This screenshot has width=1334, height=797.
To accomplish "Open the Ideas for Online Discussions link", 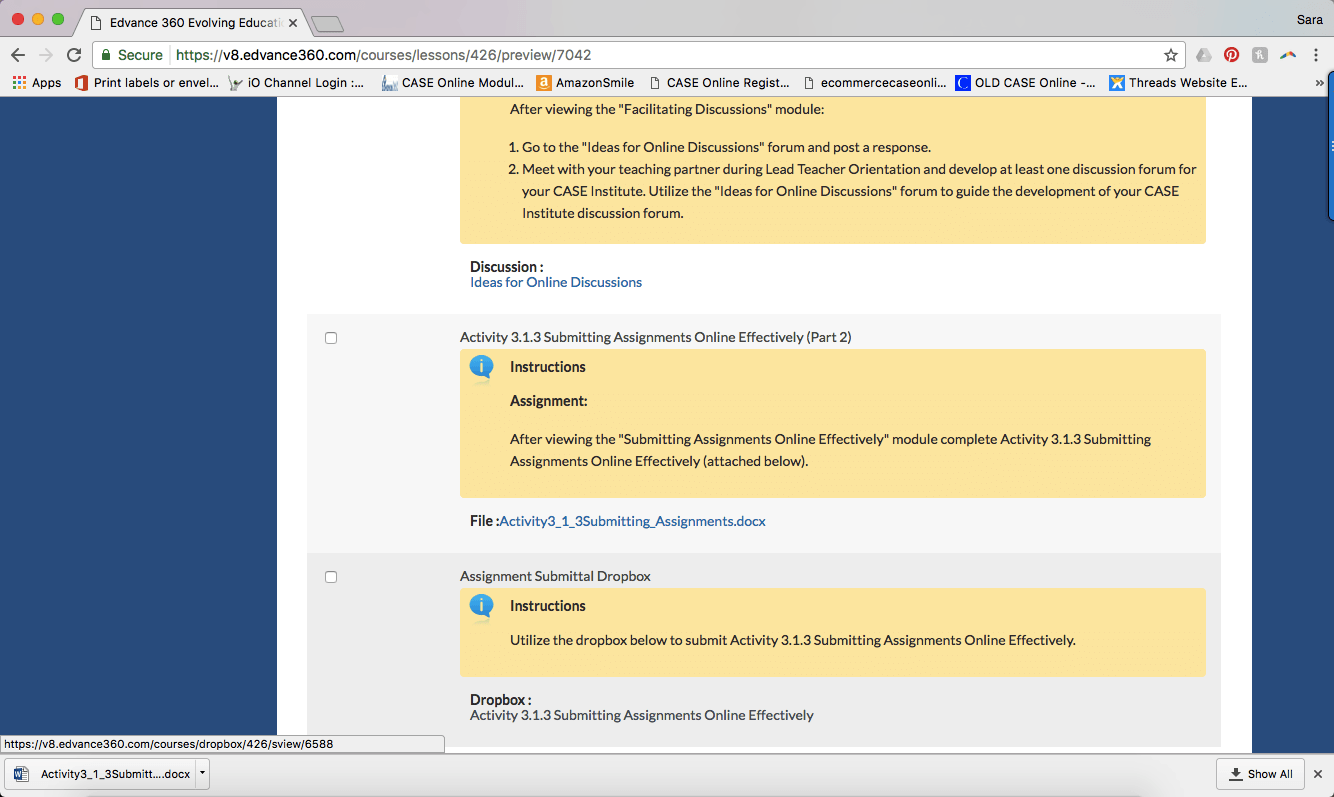I will point(556,283).
